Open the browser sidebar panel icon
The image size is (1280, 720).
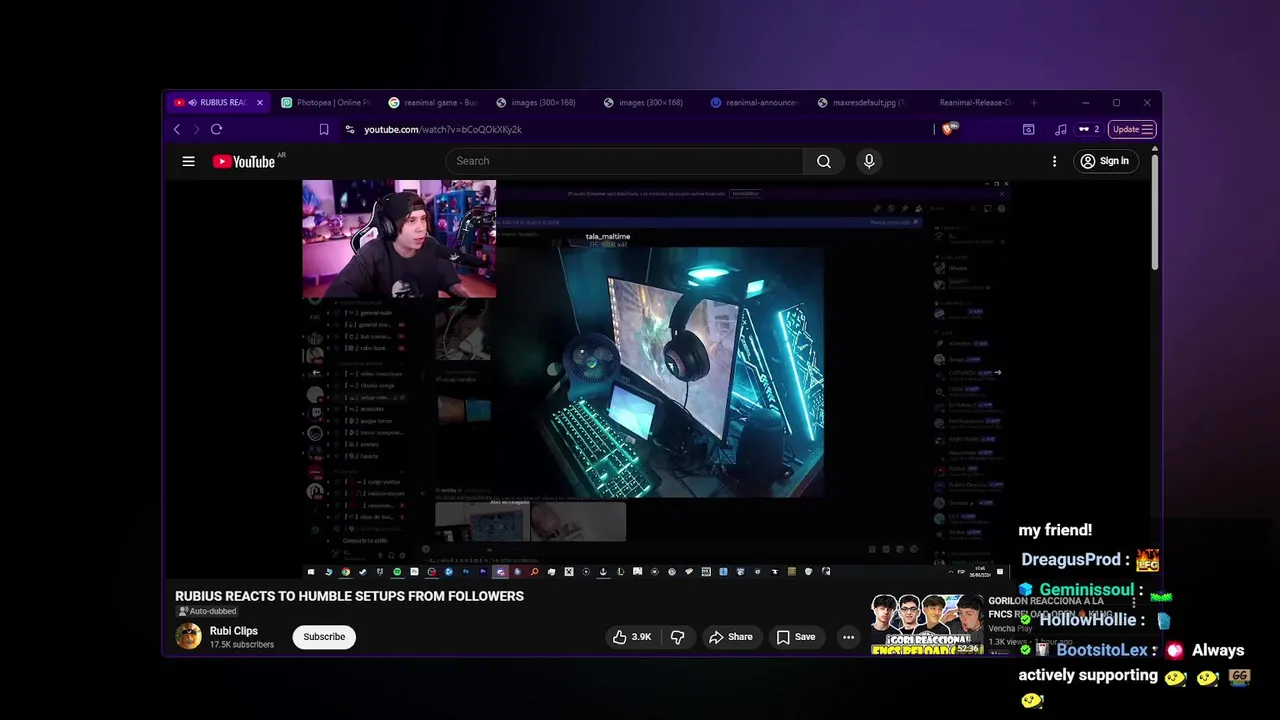point(1028,129)
